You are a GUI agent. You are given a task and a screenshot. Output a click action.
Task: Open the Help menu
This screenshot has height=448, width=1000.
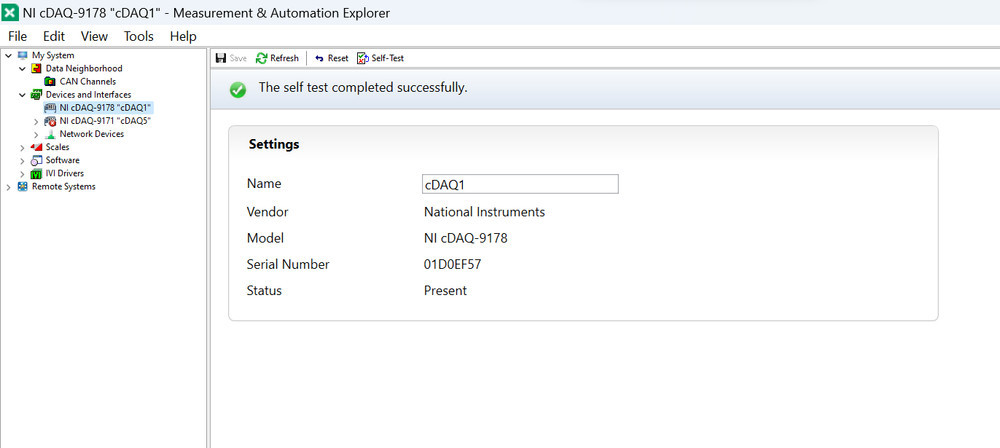point(183,36)
